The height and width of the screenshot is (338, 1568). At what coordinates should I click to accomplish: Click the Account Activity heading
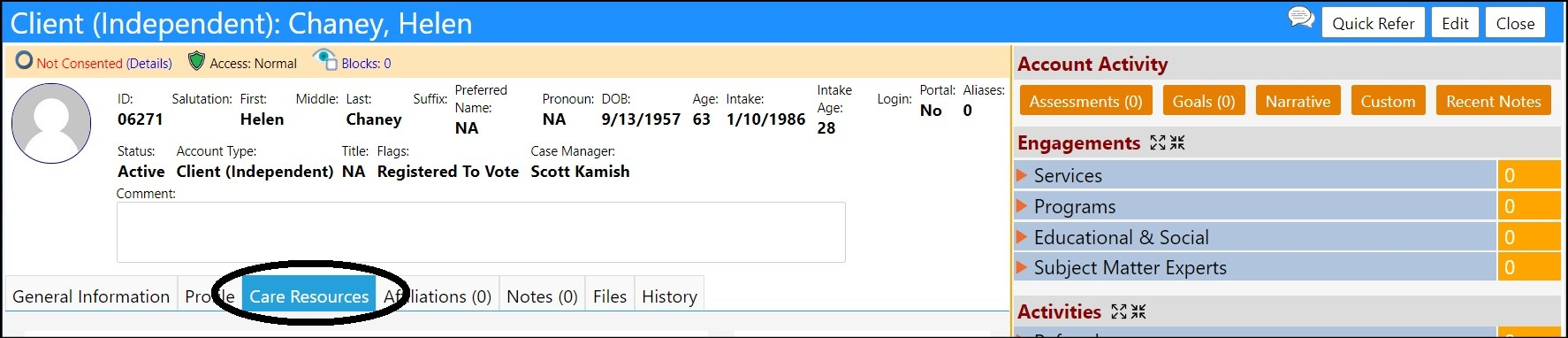pyautogui.click(x=1092, y=64)
